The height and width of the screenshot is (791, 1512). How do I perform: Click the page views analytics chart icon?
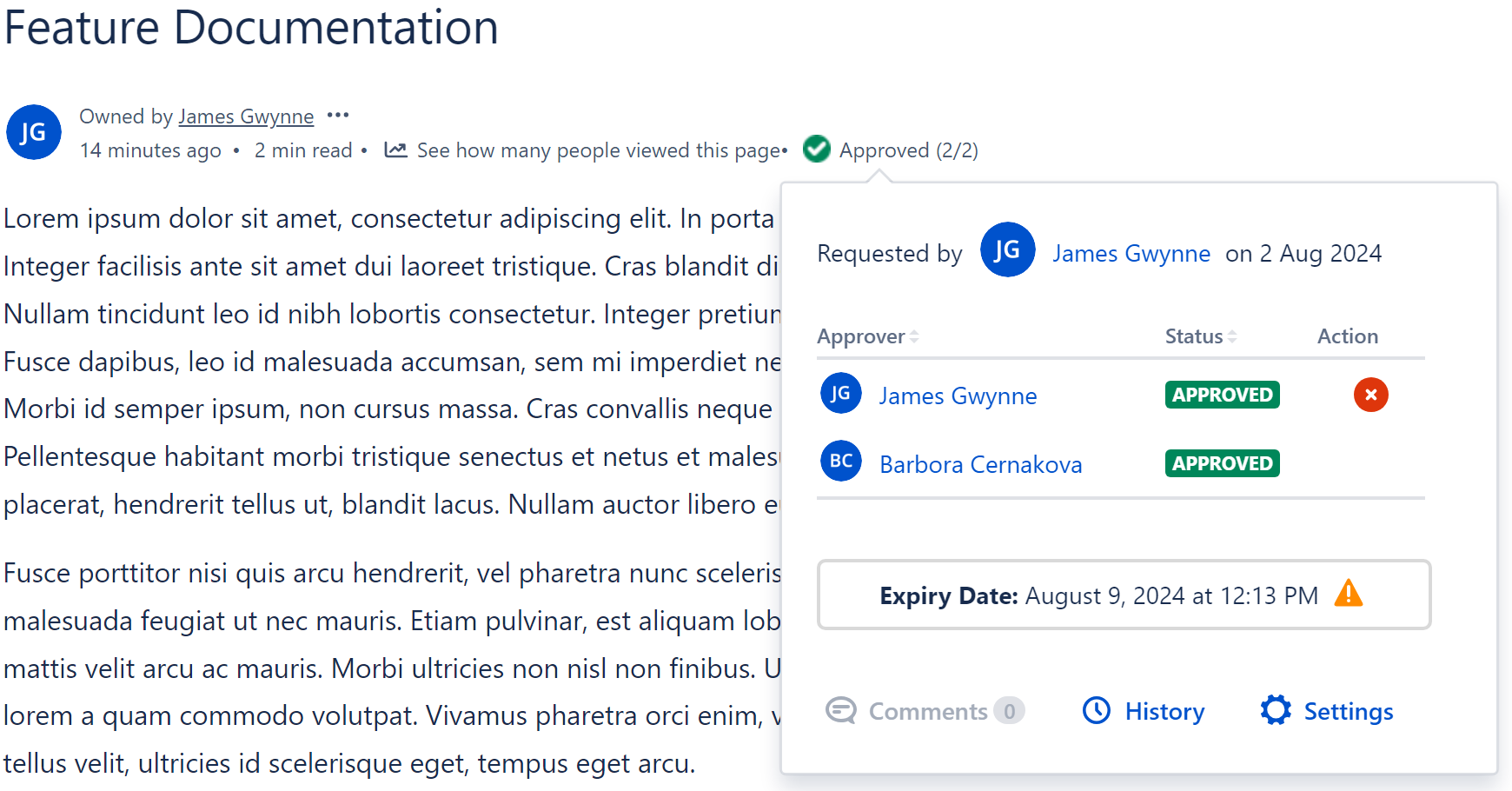pyautogui.click(x=396, y=150)
